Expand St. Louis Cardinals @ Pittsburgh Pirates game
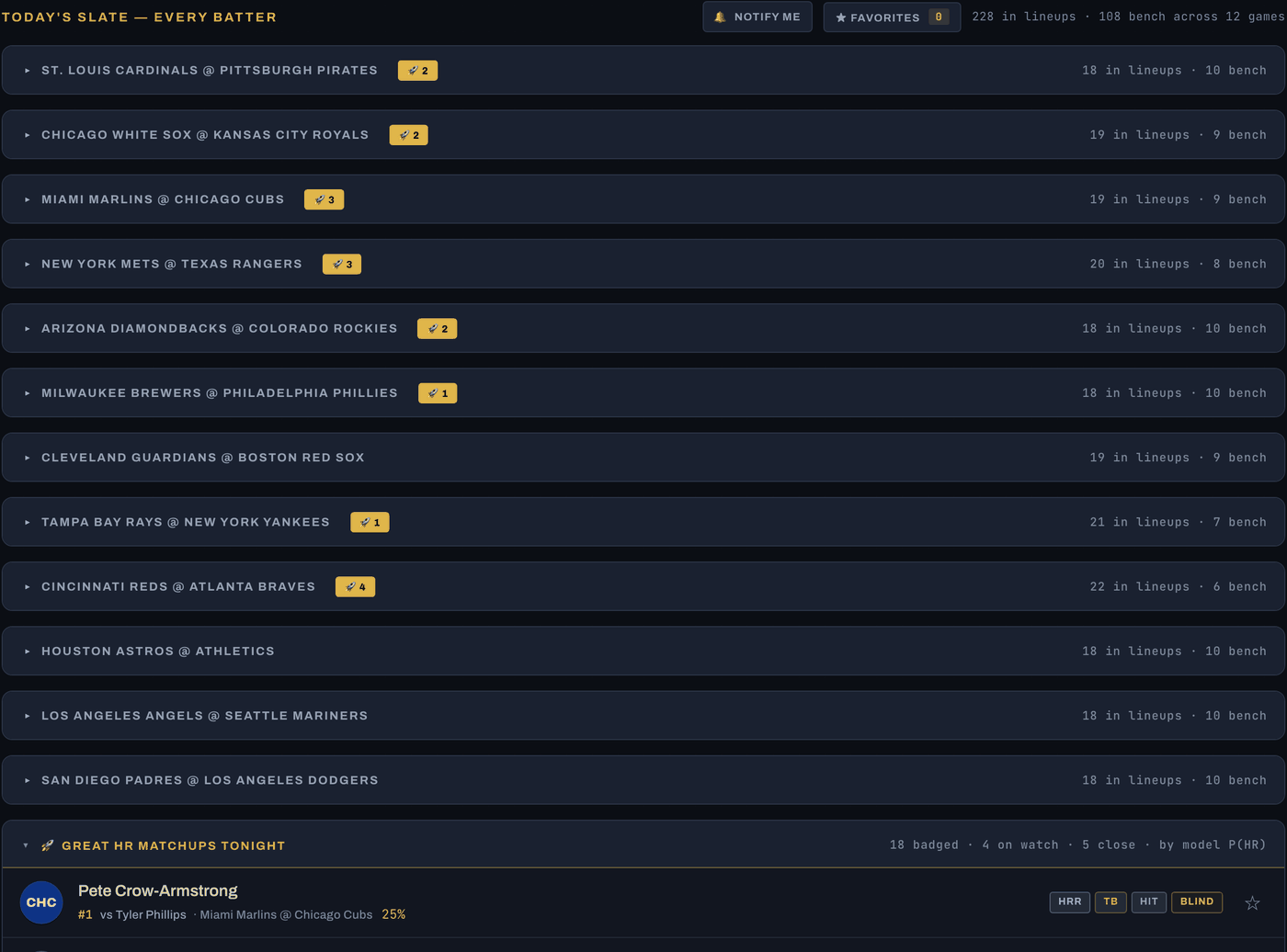The image size is (1287, 952). [643, 70]
